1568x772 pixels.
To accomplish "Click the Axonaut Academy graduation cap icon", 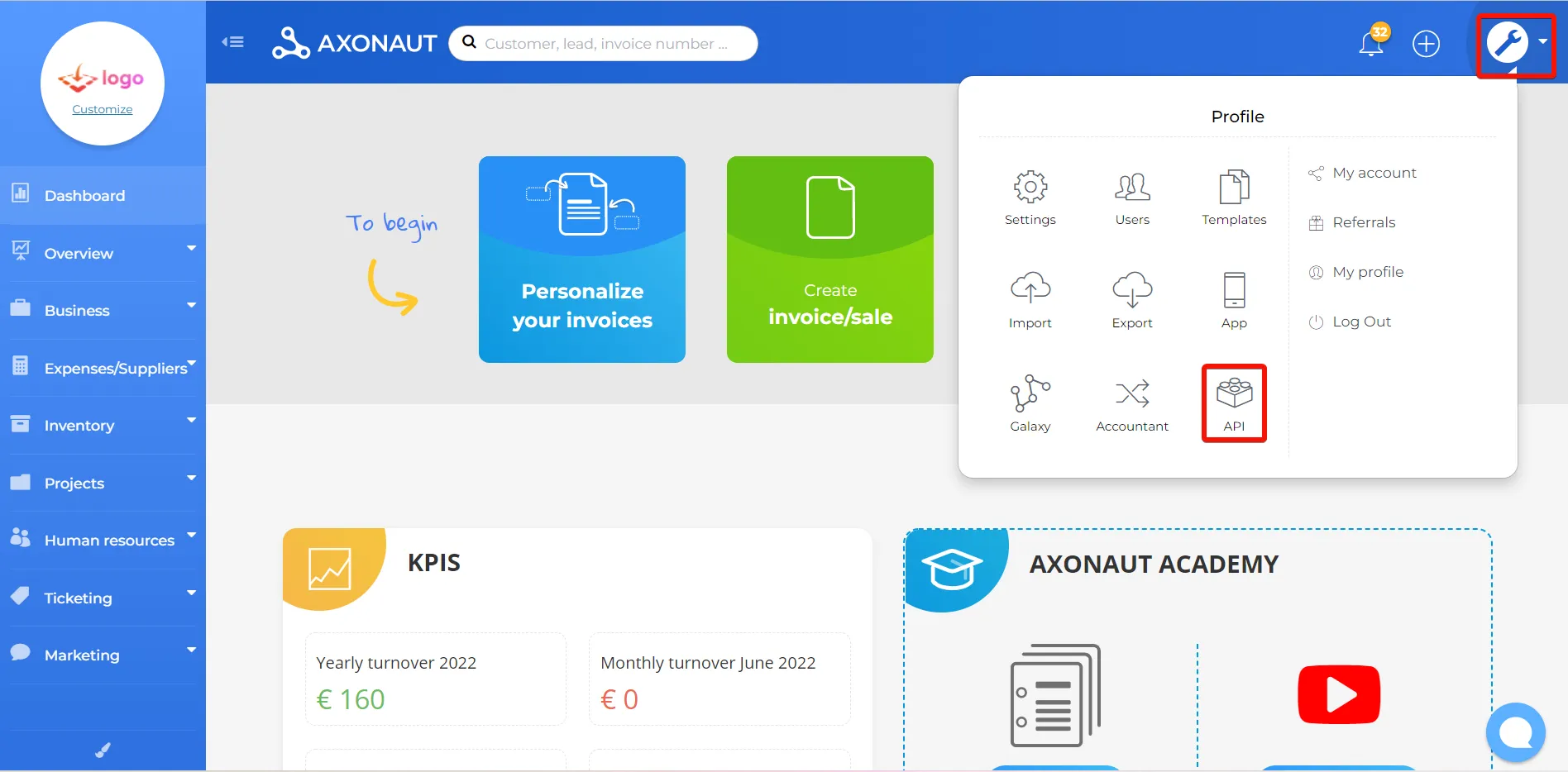I will coord(952,569).
